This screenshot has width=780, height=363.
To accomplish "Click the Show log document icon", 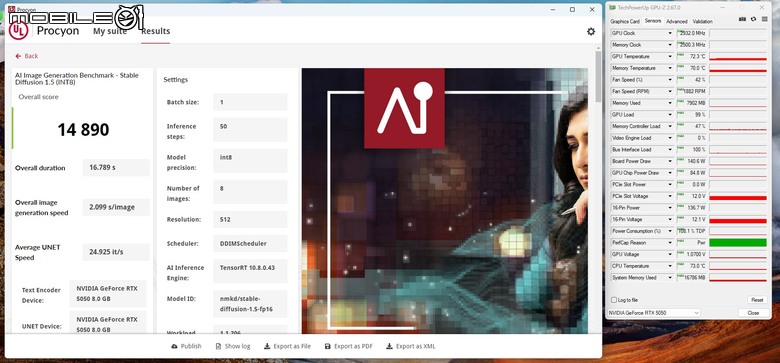I will pos(218,346).
